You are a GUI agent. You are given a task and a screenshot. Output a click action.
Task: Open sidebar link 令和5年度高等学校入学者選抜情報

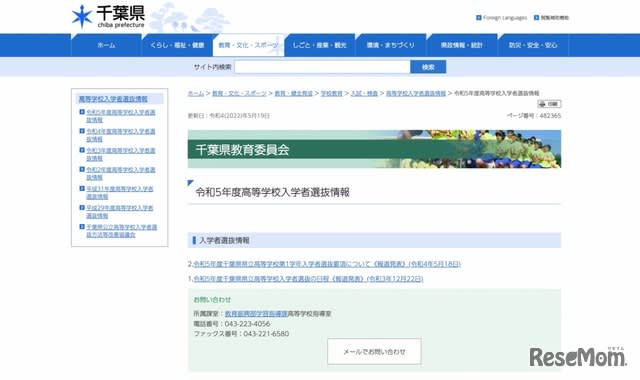pos(121,116)
